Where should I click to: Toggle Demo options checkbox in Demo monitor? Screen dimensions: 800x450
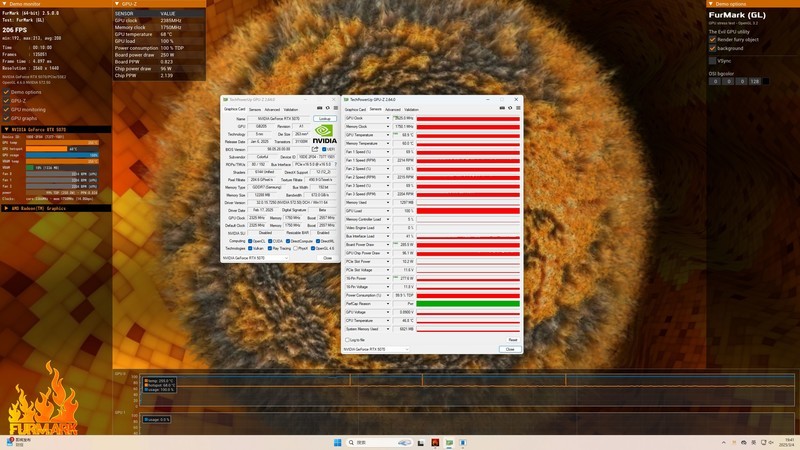click(x=6, y=92)
